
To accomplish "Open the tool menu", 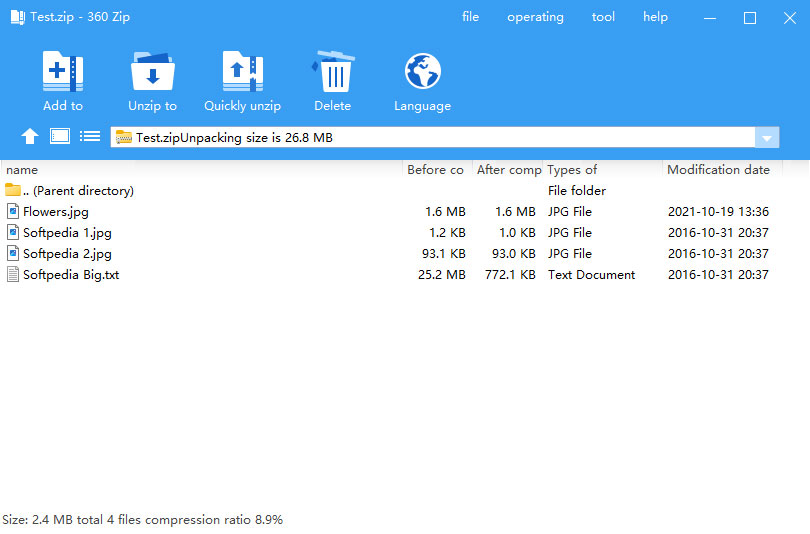I will pos(603,17).
